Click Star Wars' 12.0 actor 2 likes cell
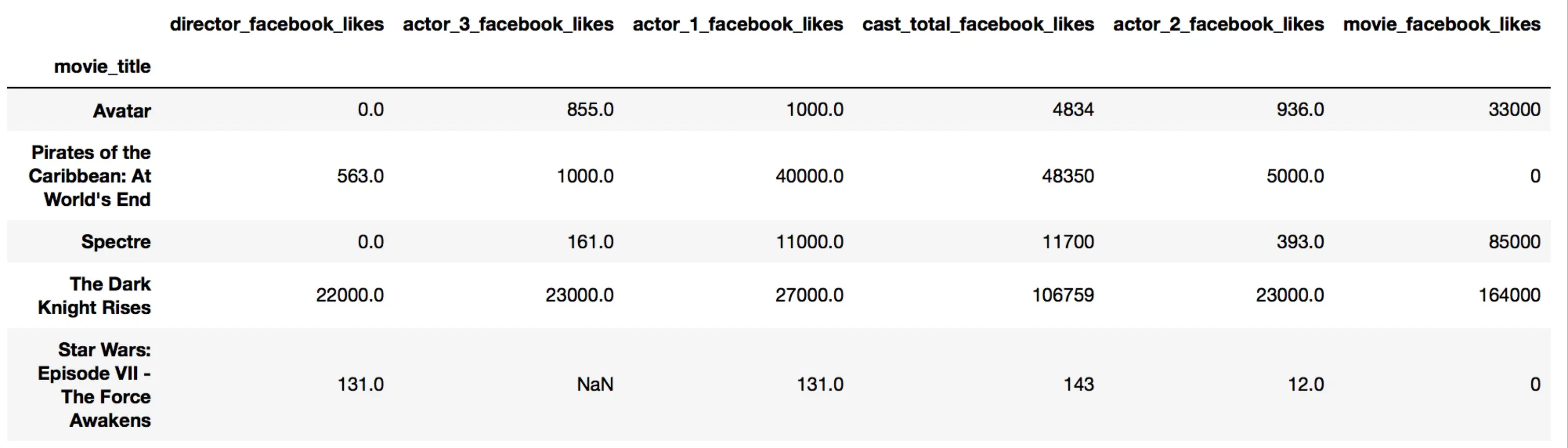The width and height of the screenshot is (1568, 448). tap(1305, 385)
